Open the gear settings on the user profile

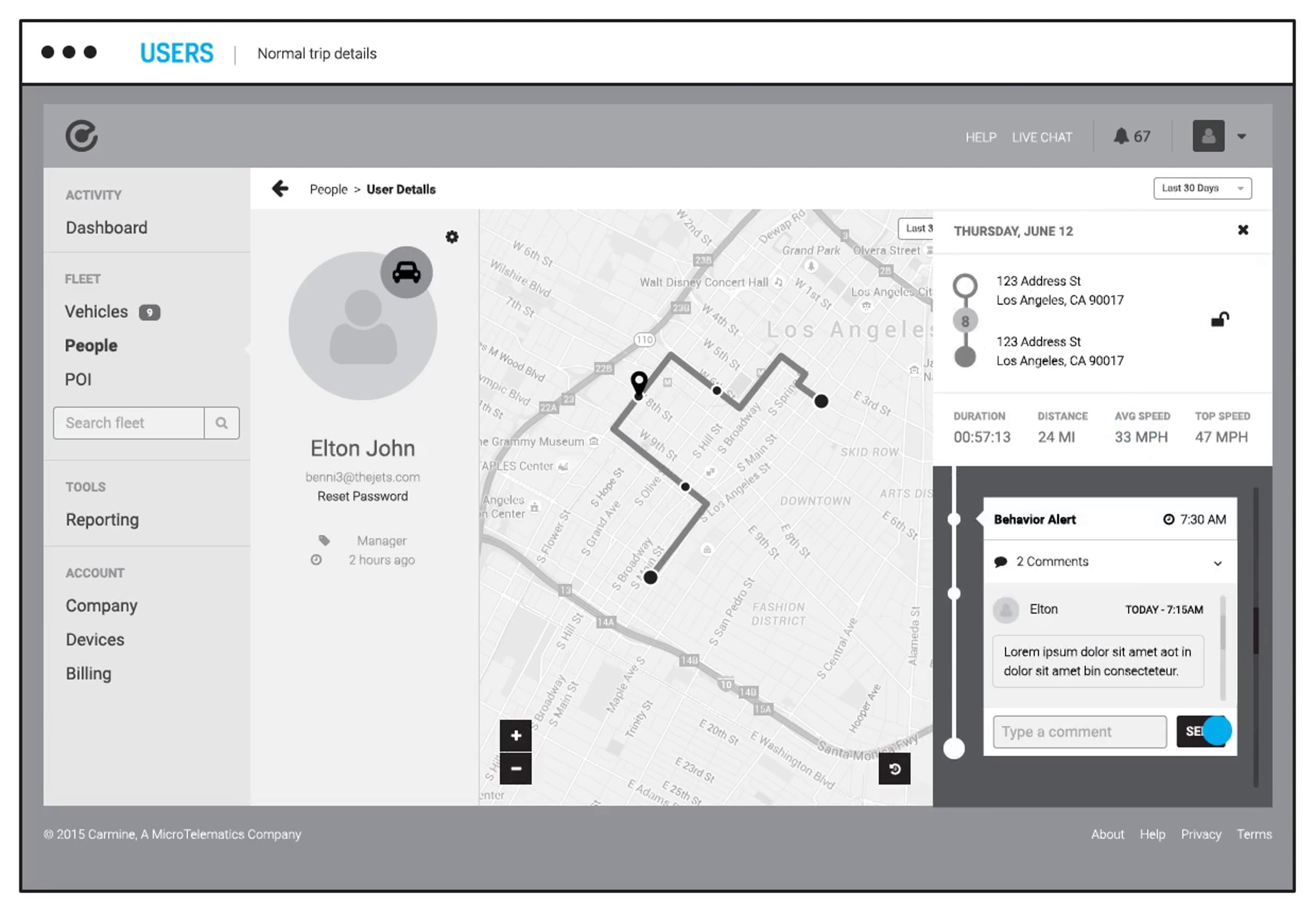tap(452, 237)
